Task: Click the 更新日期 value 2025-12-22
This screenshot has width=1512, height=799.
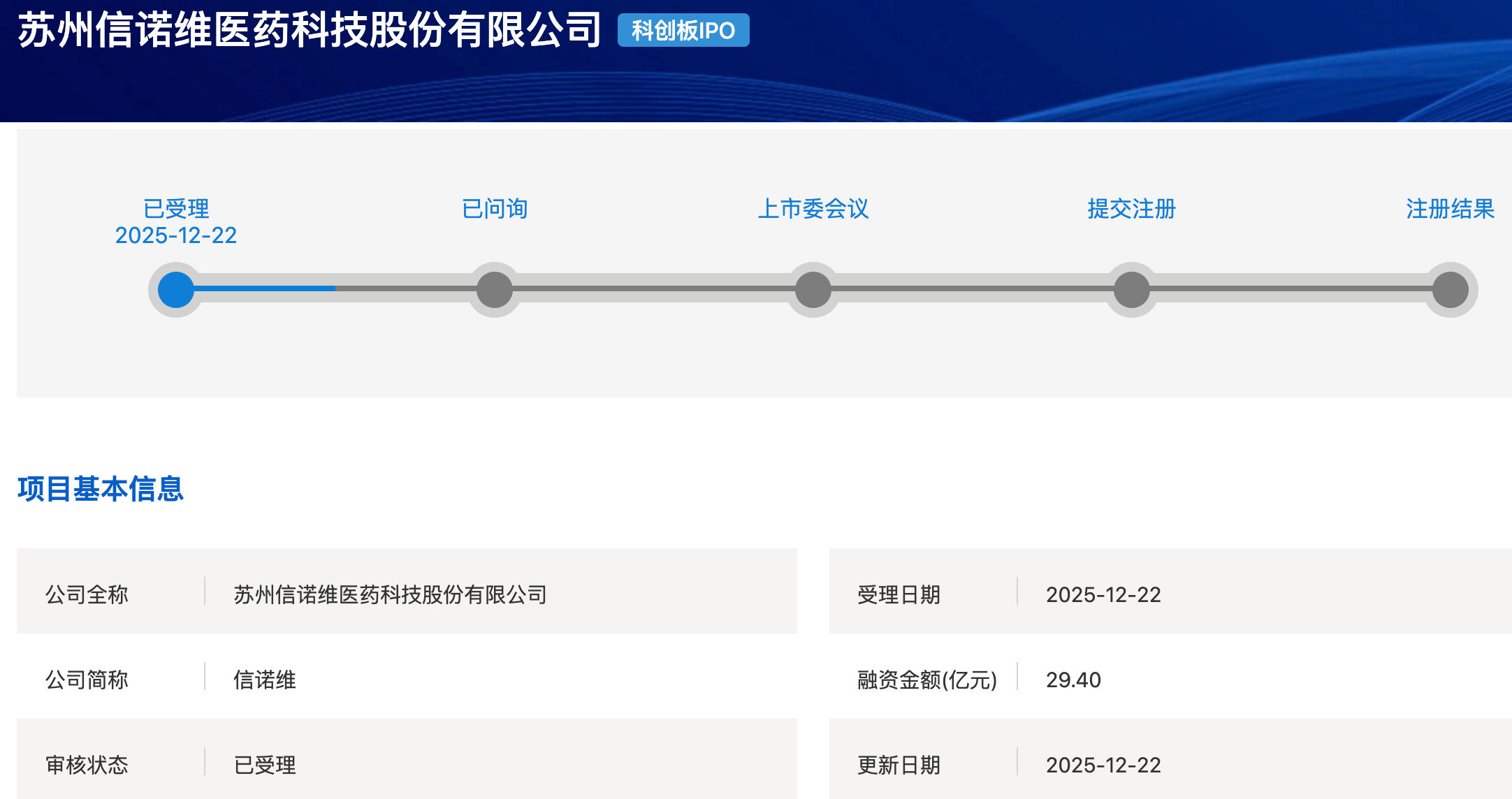Action: coord(1103,765)
